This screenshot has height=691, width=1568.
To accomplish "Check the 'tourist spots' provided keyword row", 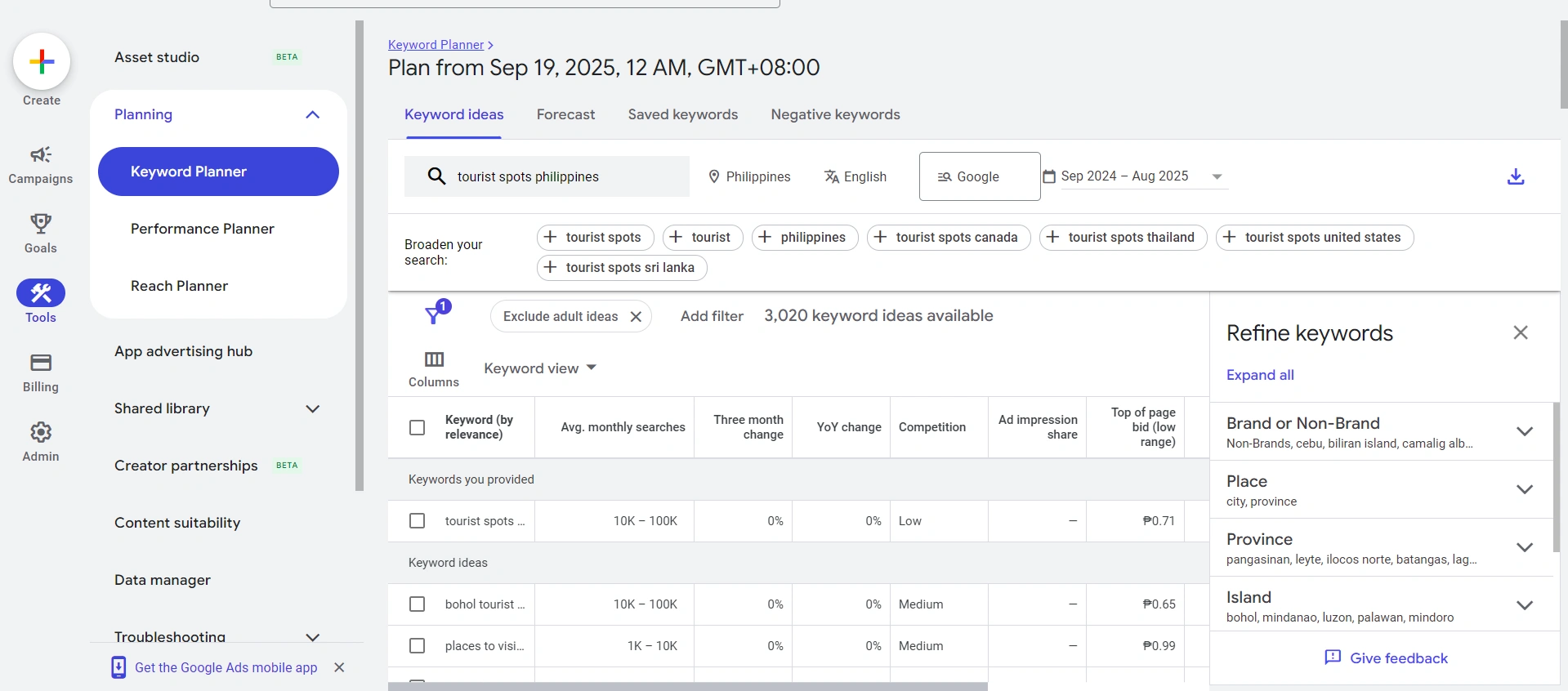I will click(x=417, y=520).
